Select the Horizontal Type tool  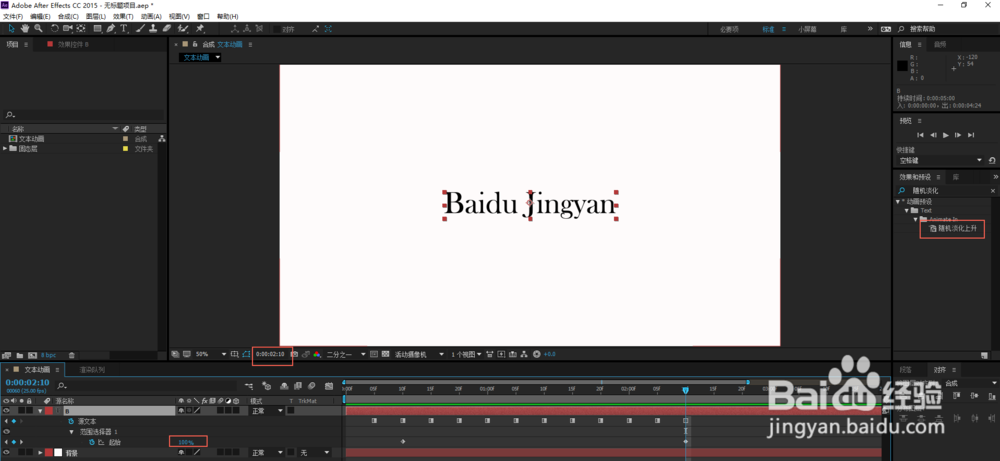[124, 29]
